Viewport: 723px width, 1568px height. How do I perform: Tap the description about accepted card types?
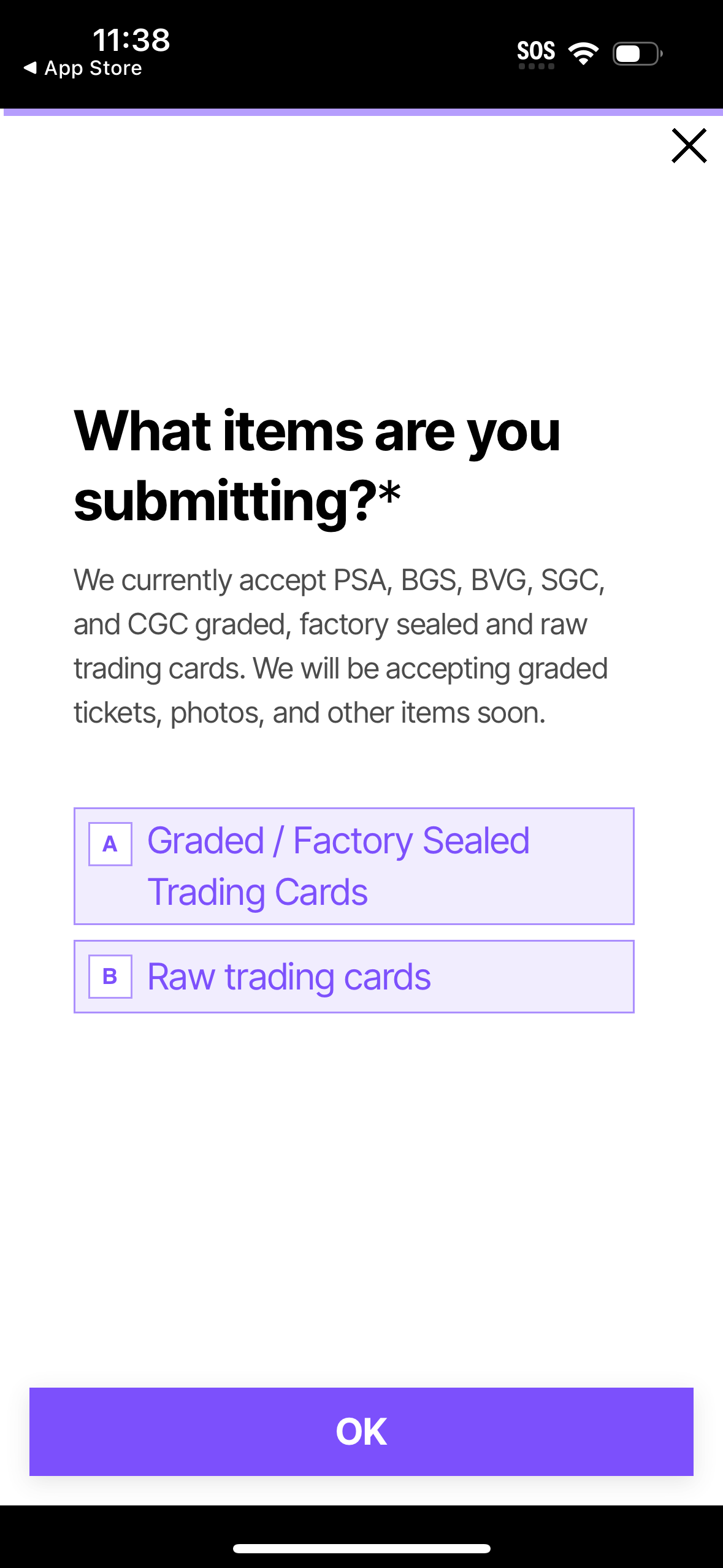coord(340,644)
